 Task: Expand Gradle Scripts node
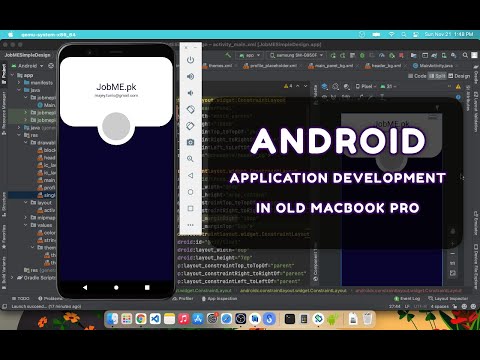(12, 277)
